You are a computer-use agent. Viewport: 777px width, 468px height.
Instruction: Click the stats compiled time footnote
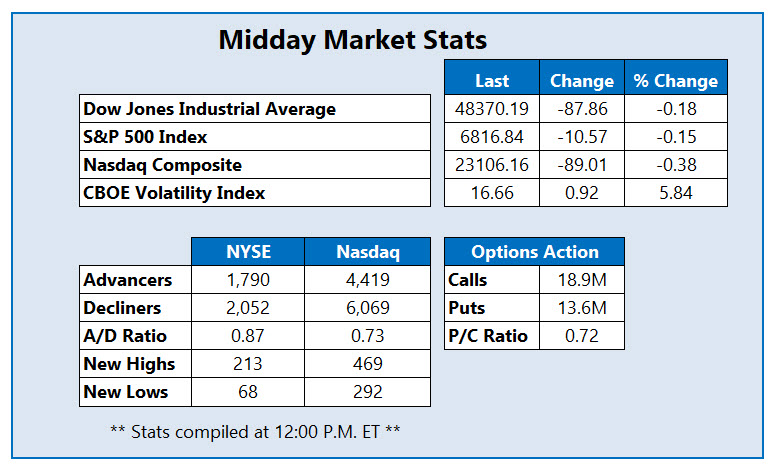(x=254, y=432)
